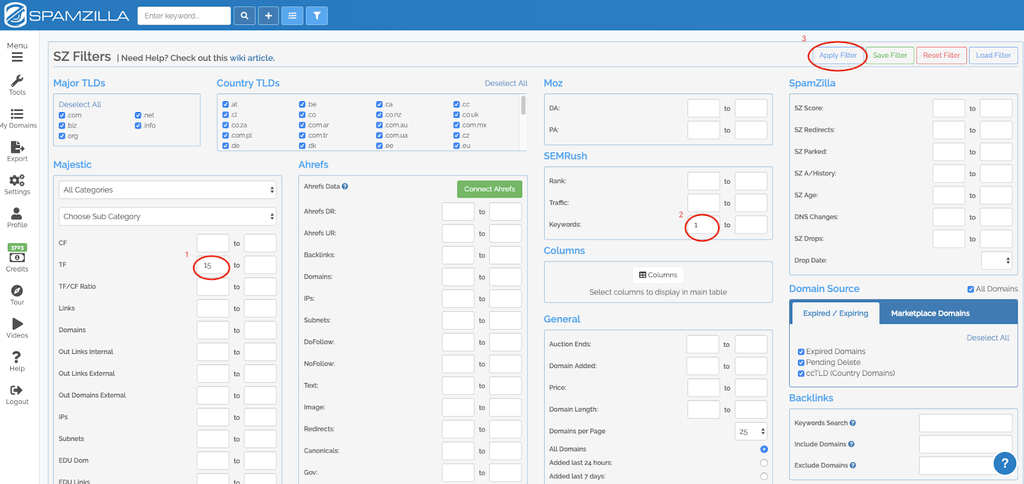Open the wiki article link
1024x484 pixels.
click(251, 58)
